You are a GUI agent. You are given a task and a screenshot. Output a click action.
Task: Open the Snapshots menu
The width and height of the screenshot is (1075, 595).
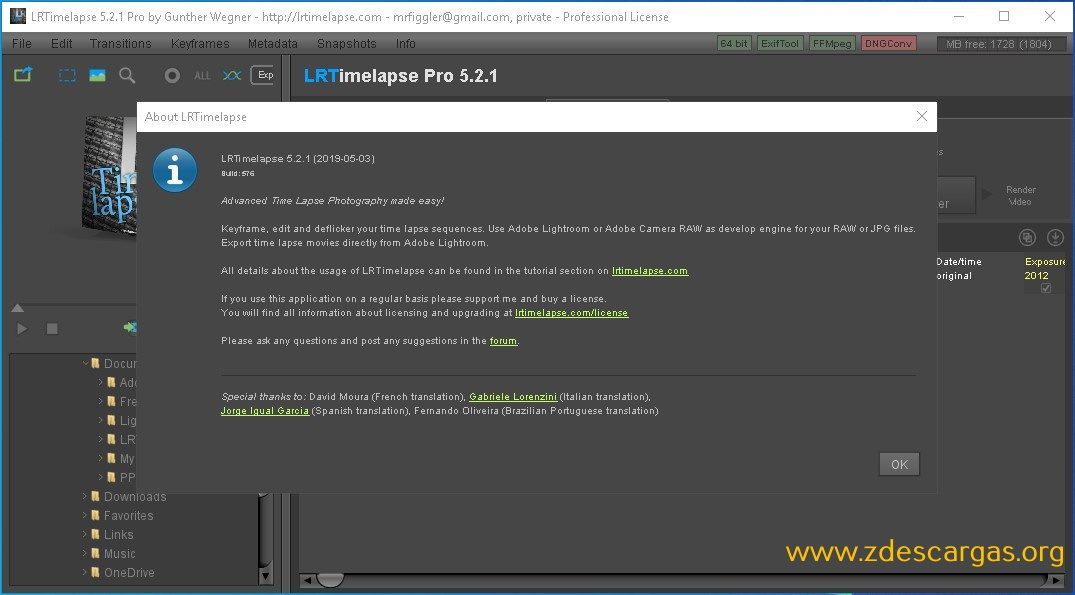coord(346,43)
